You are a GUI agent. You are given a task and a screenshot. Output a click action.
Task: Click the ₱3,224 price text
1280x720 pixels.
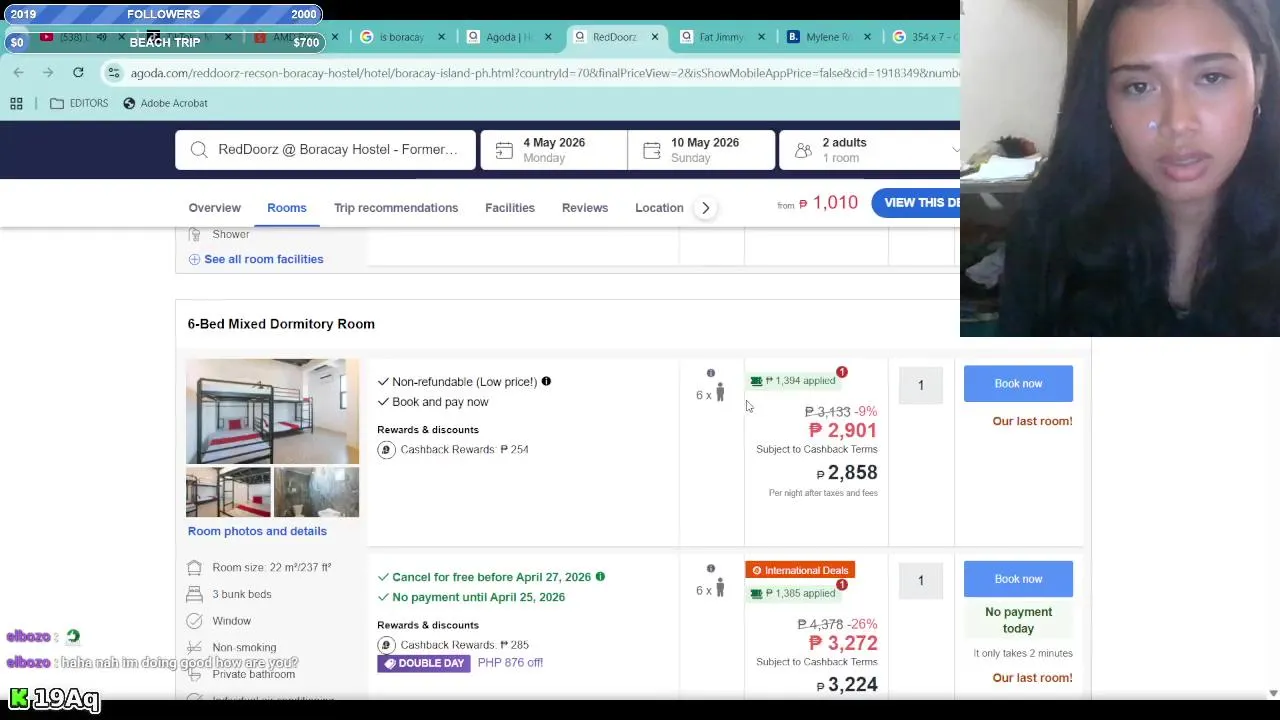coord(846,685)
